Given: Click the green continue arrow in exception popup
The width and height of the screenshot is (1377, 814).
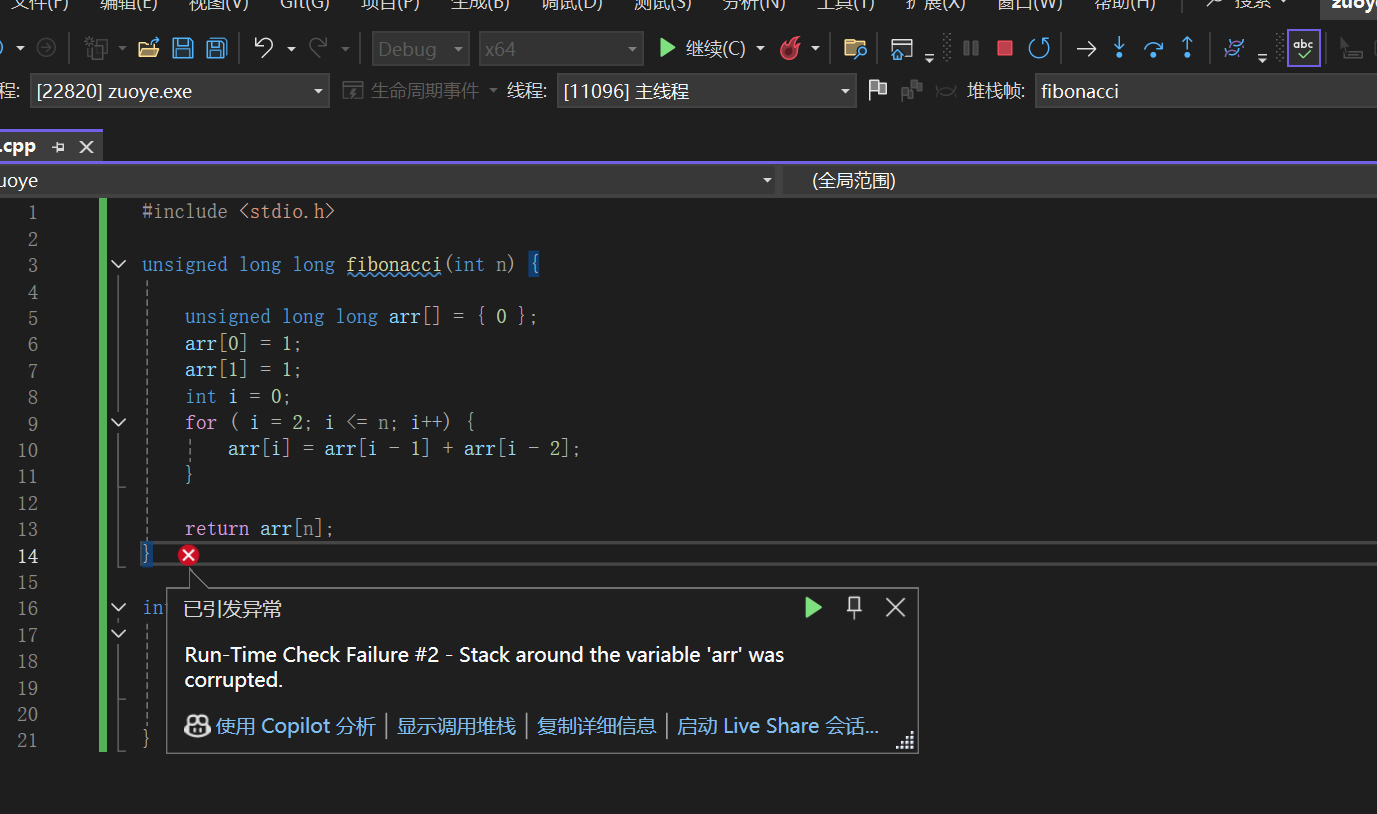Looking at the screenshot, I should coord(813,607).
